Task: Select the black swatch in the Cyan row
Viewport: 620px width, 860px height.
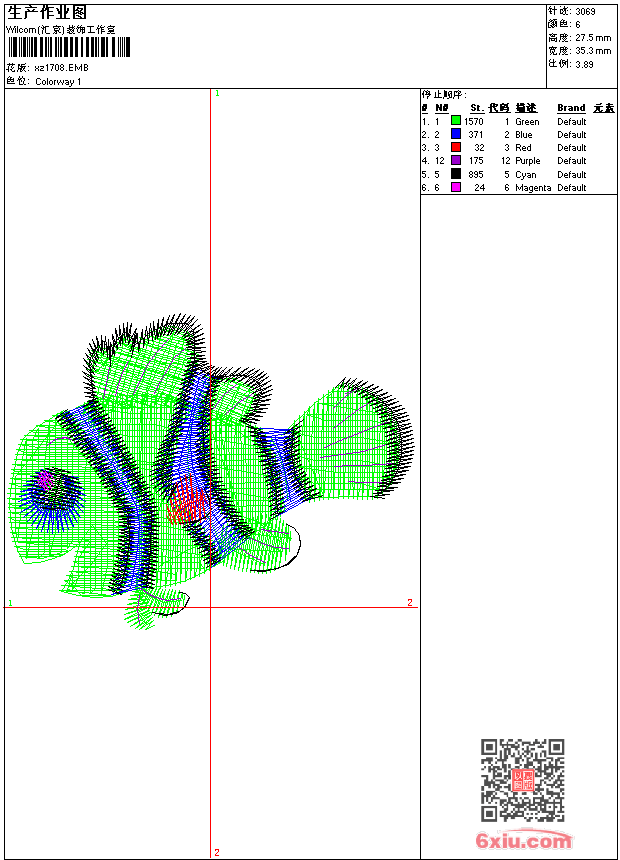Action: (455, 174)
